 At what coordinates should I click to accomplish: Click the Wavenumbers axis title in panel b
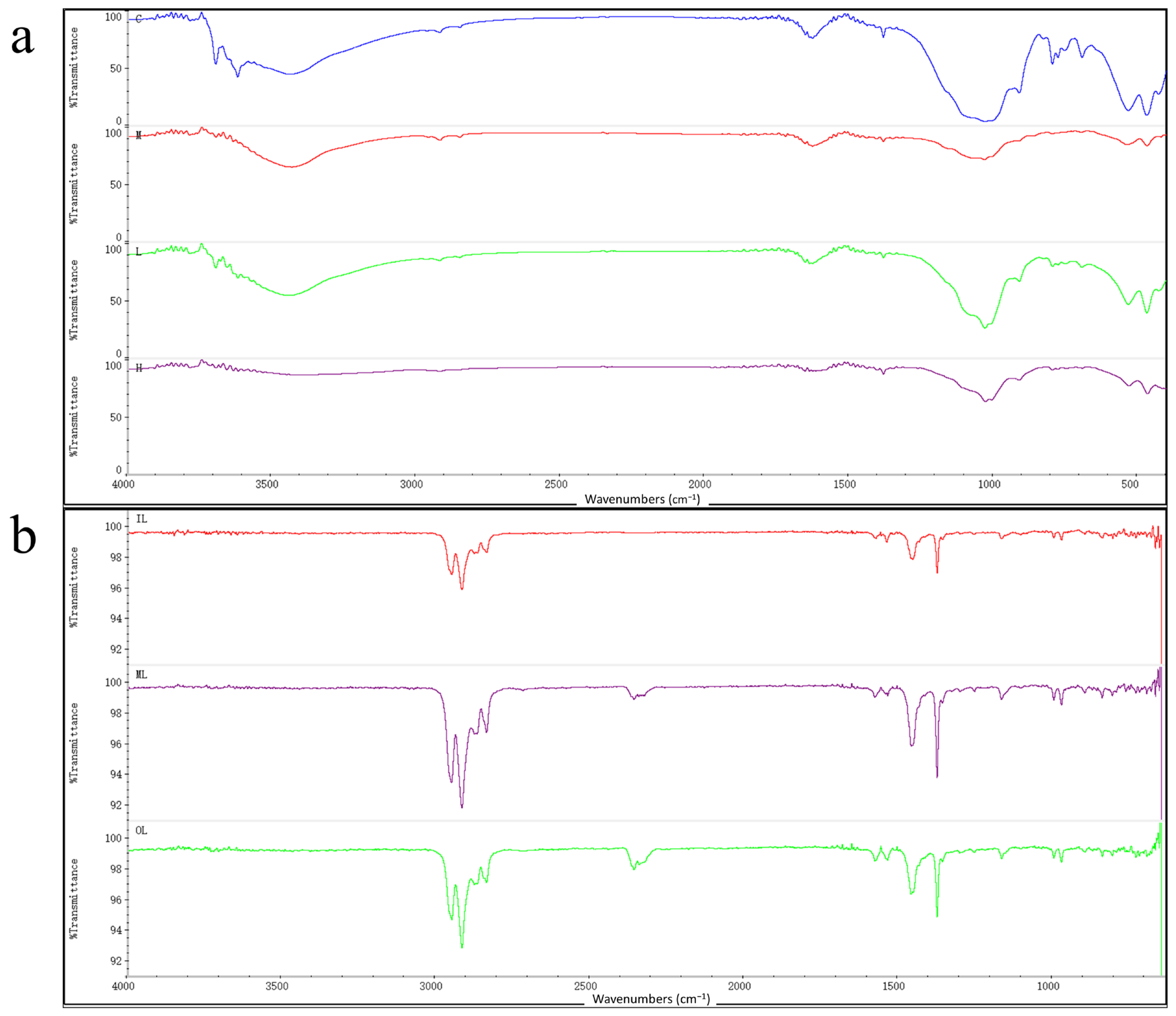click(651, 999)
